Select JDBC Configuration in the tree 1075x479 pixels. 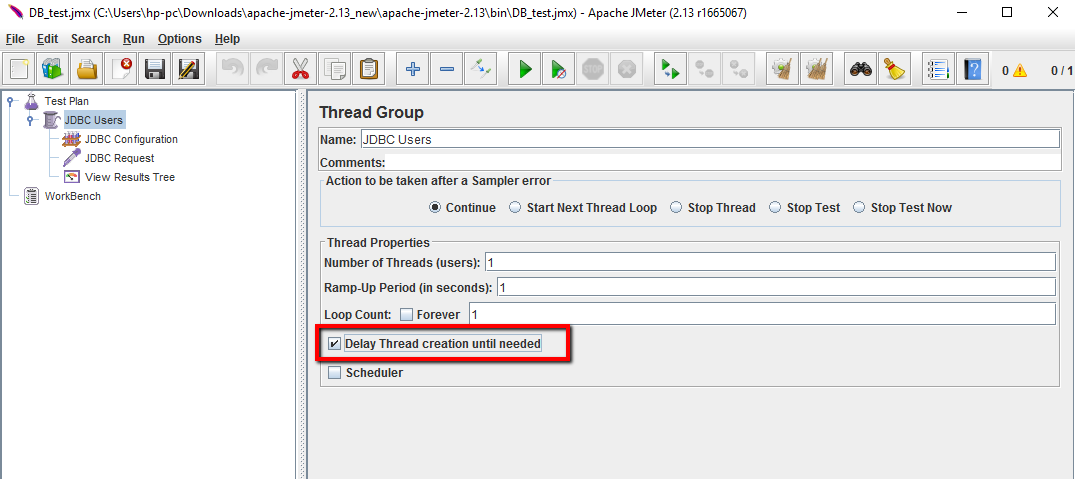131,140
